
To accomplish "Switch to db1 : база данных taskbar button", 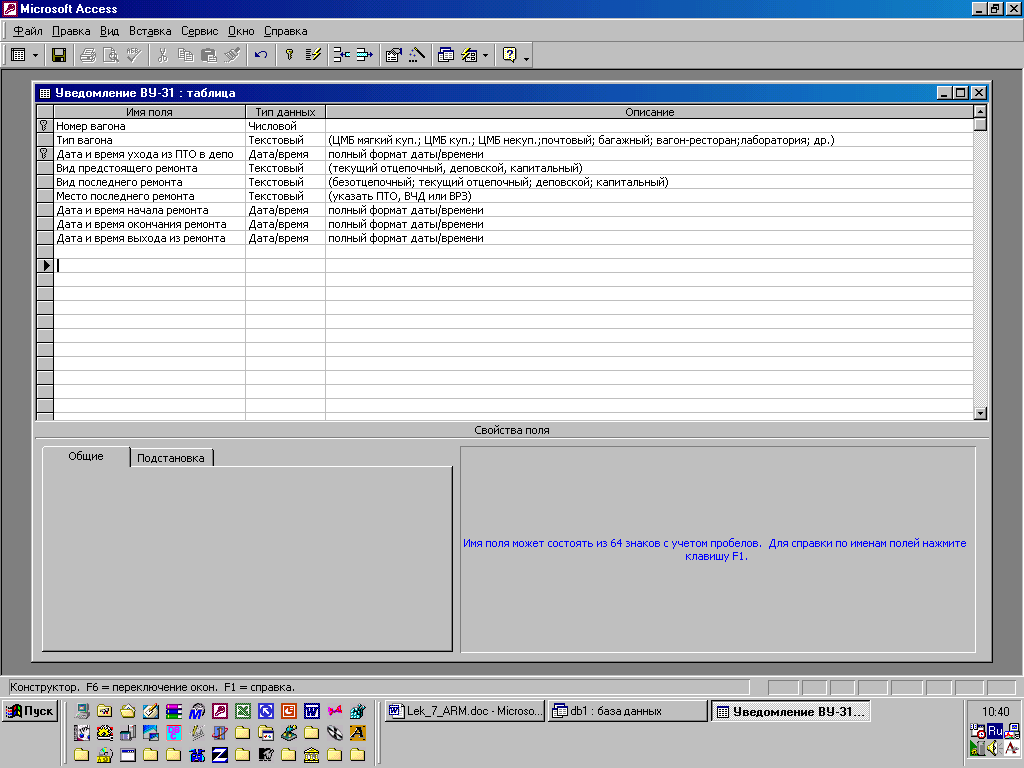I will coord(628,711).
